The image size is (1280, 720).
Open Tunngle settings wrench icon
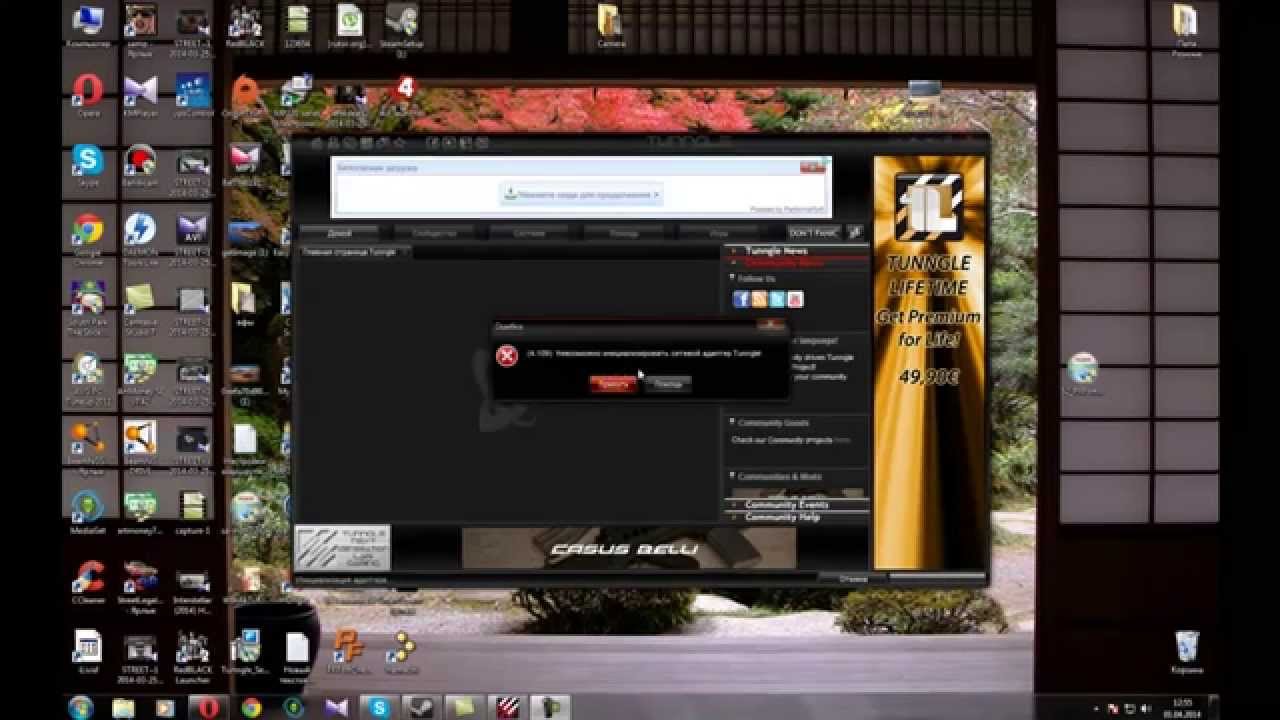[x=856, y=232]
